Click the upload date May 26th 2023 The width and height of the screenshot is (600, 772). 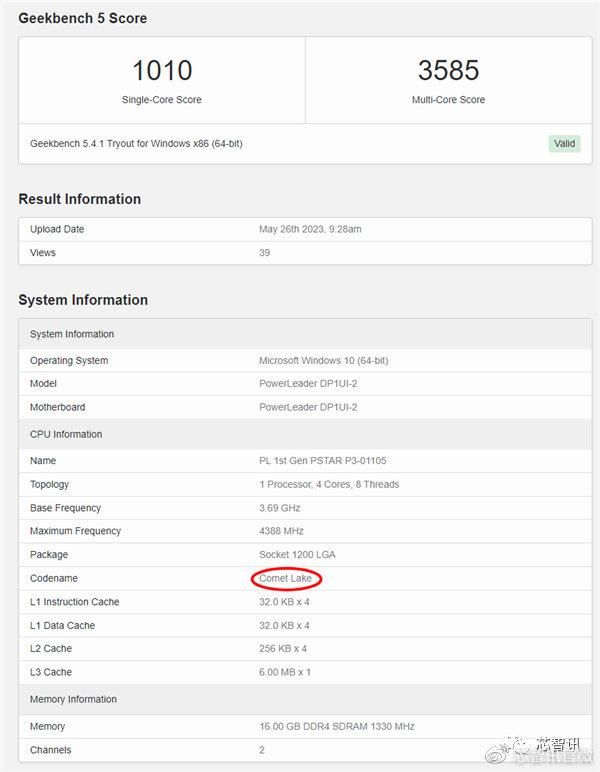pos(310,229)
